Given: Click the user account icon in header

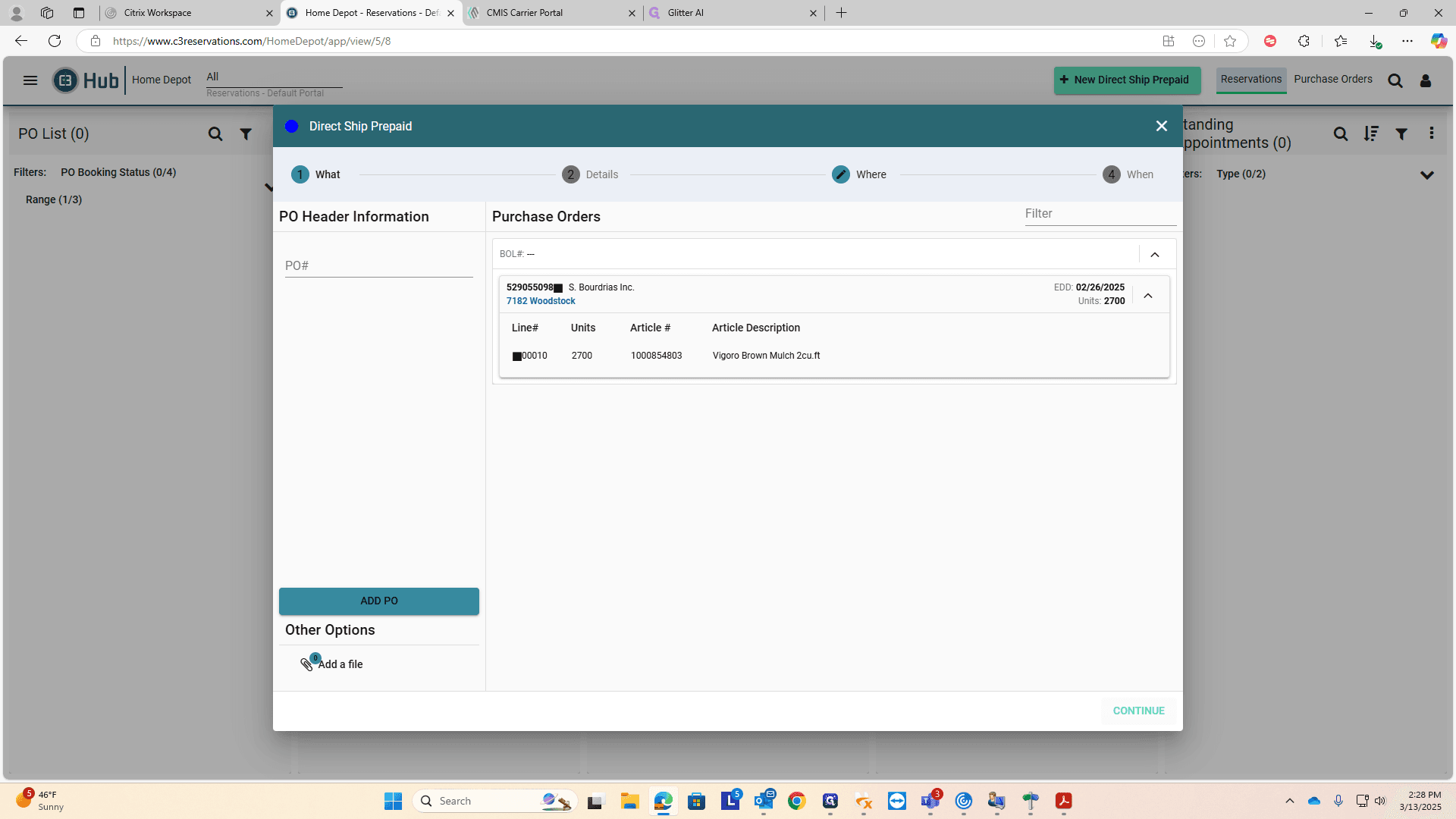Looking at the screenshot, I should coord(1426,80).
